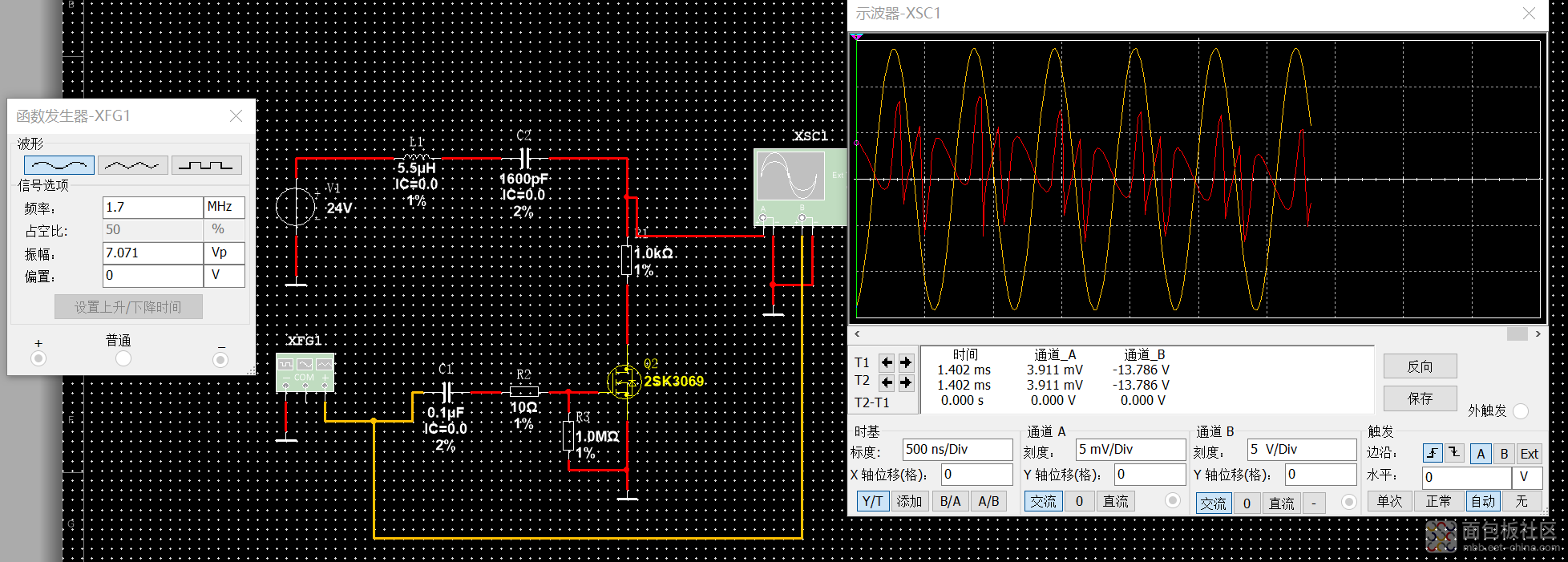Move cursor T2 right with arrow
Image resolution: width=1568 pixels, height=562 pixels.
906,382
